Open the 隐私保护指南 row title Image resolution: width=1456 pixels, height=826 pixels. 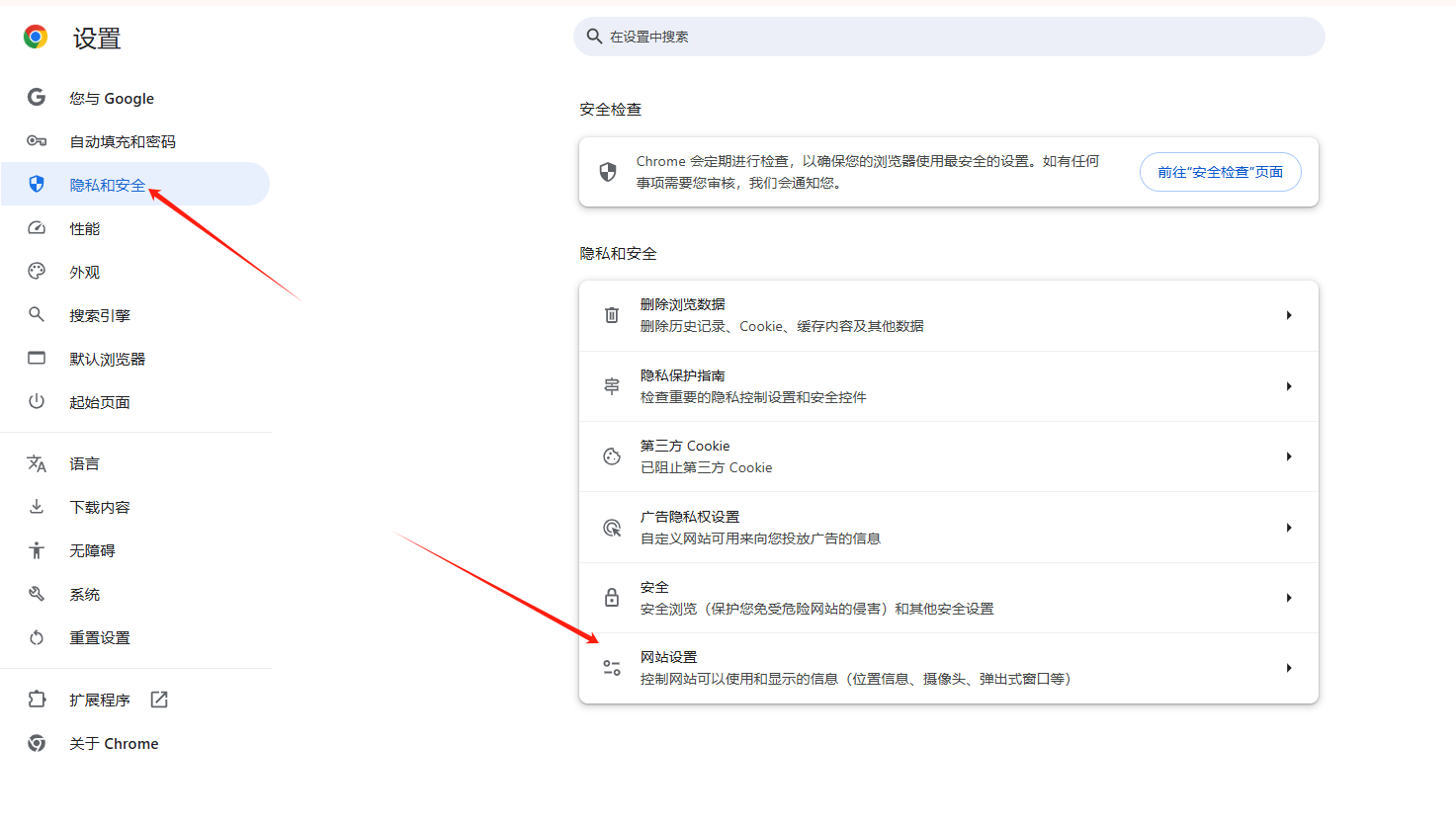pos(683,375)
